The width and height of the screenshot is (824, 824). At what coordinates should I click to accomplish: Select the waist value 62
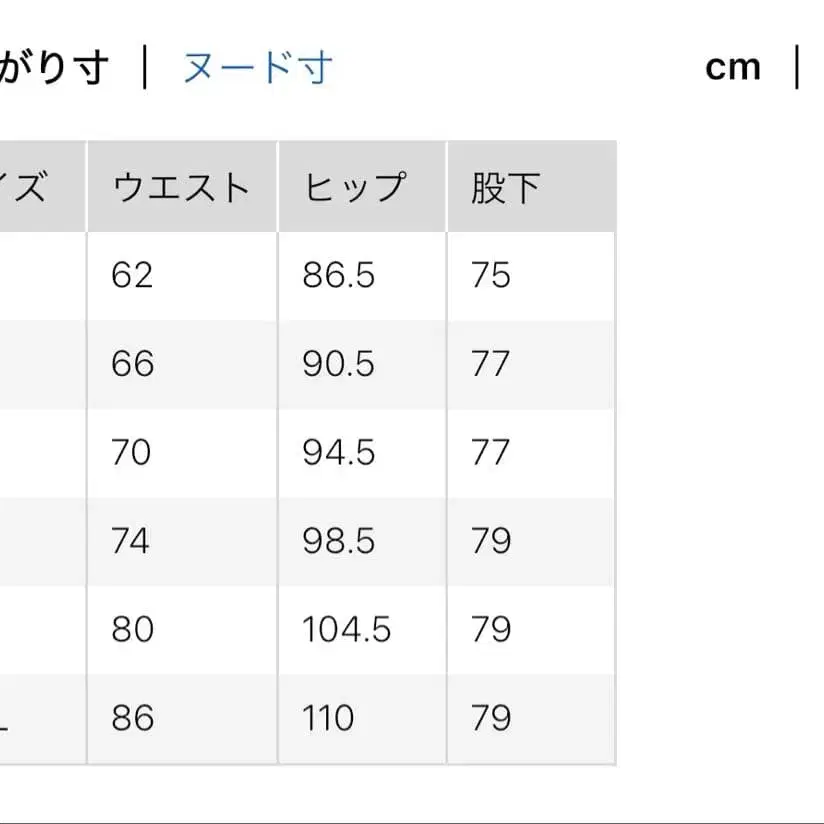130,275
